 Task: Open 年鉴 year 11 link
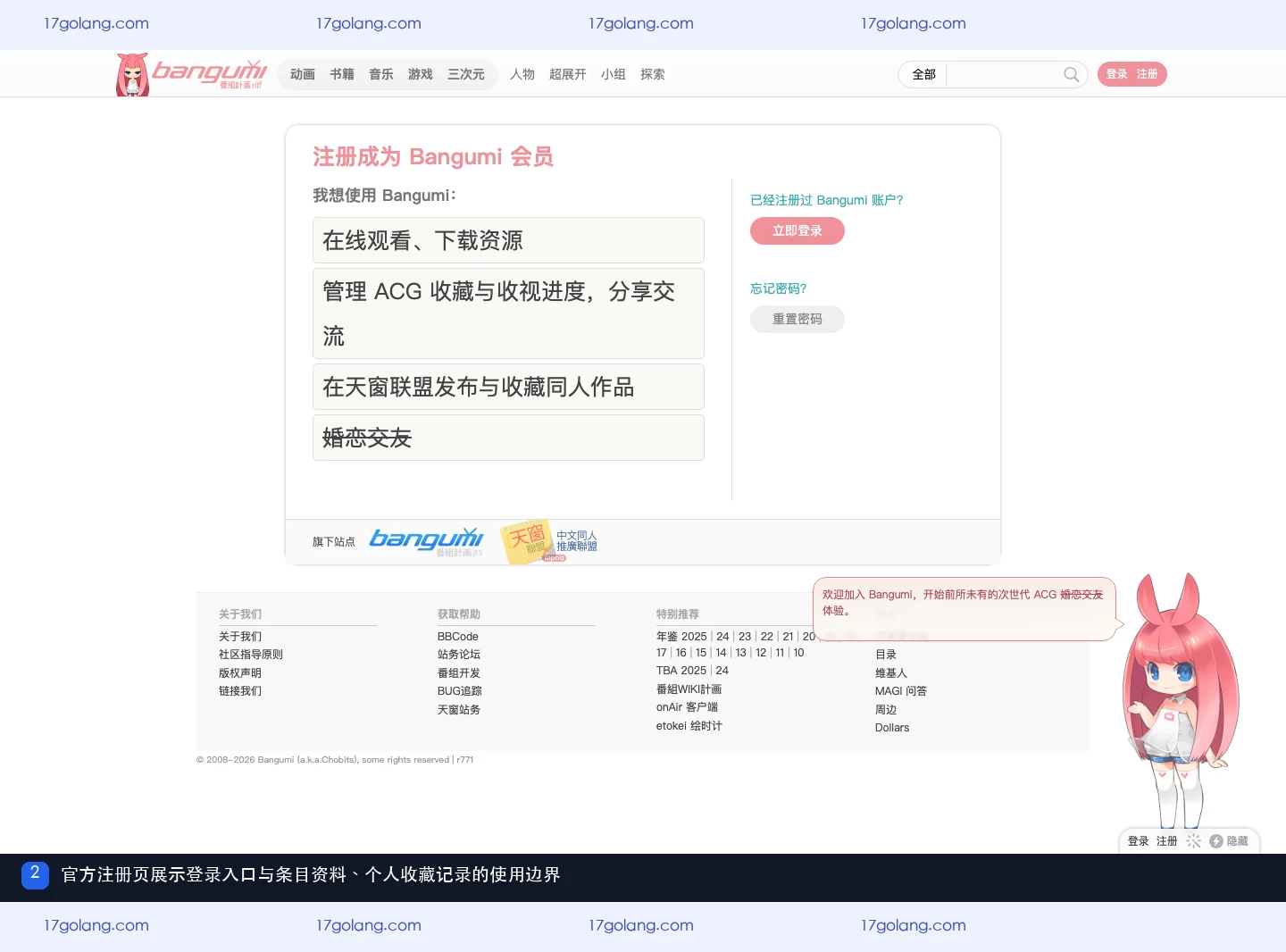pos(780,653)
